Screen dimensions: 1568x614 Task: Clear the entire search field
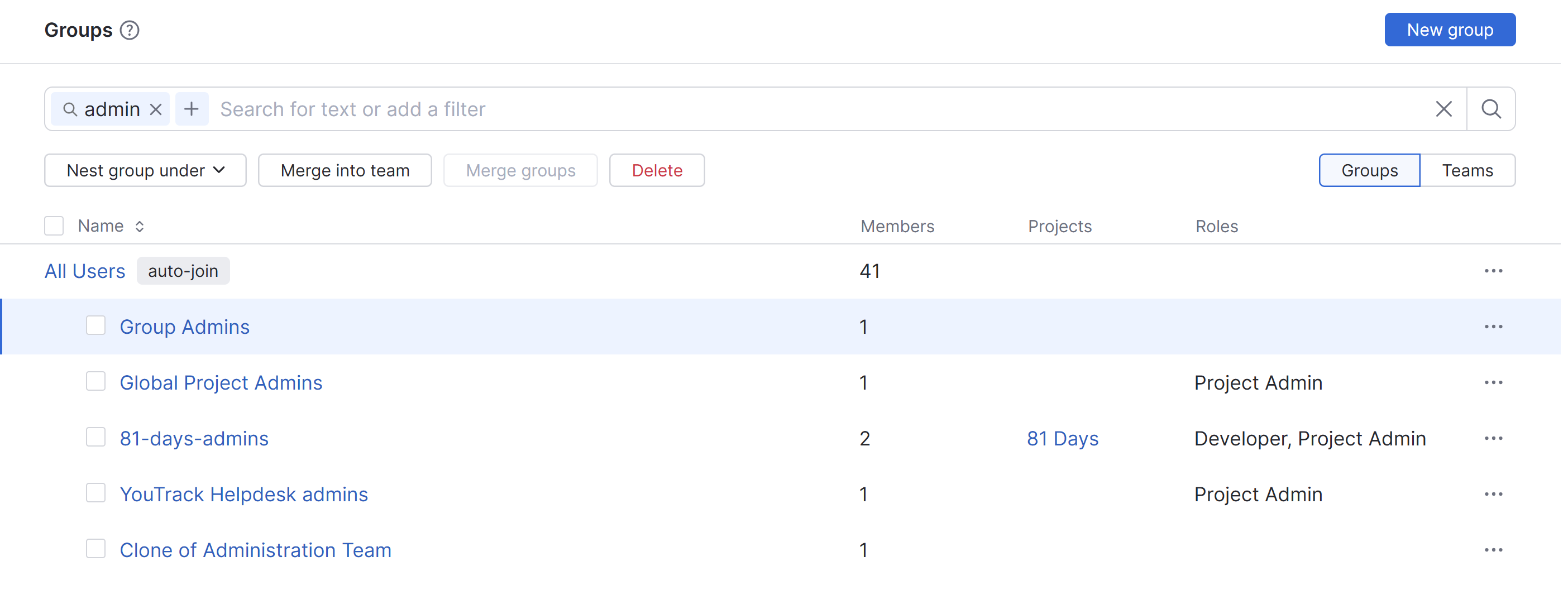click(x=1443, y=109)
